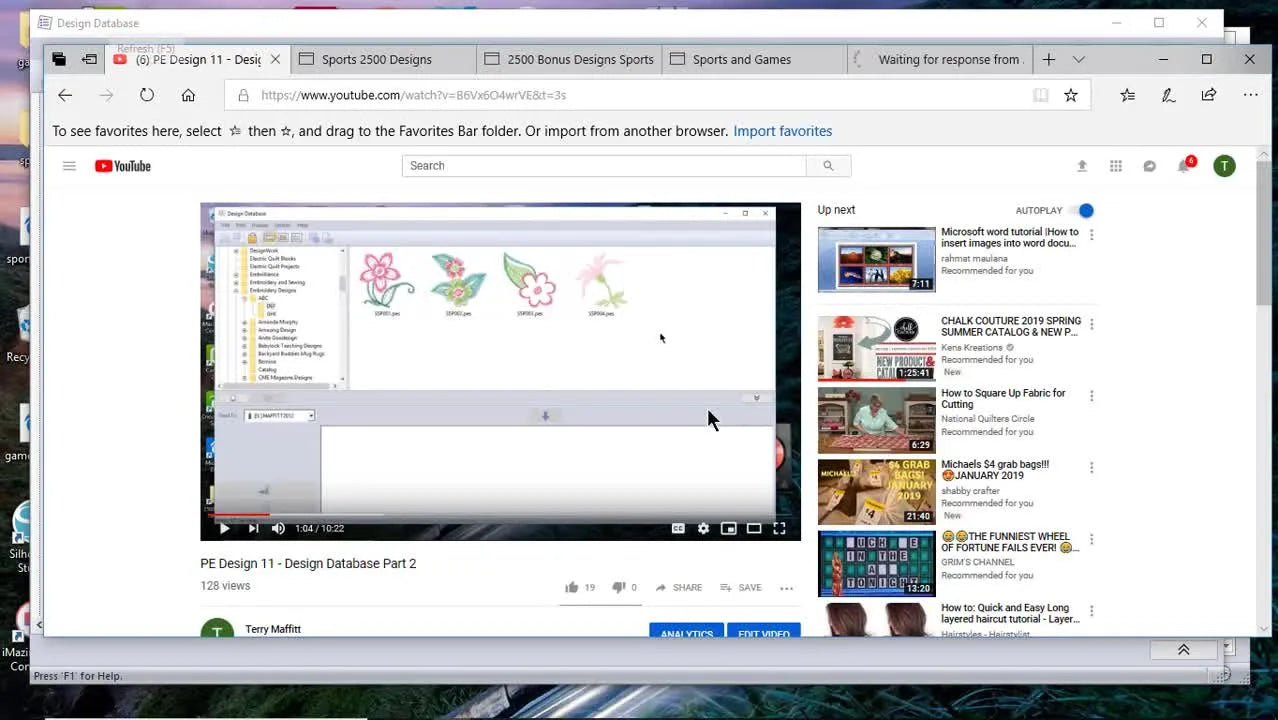Open the YouTube upload video icon
Viewport: 1278px width, 720px height.
1082,166
